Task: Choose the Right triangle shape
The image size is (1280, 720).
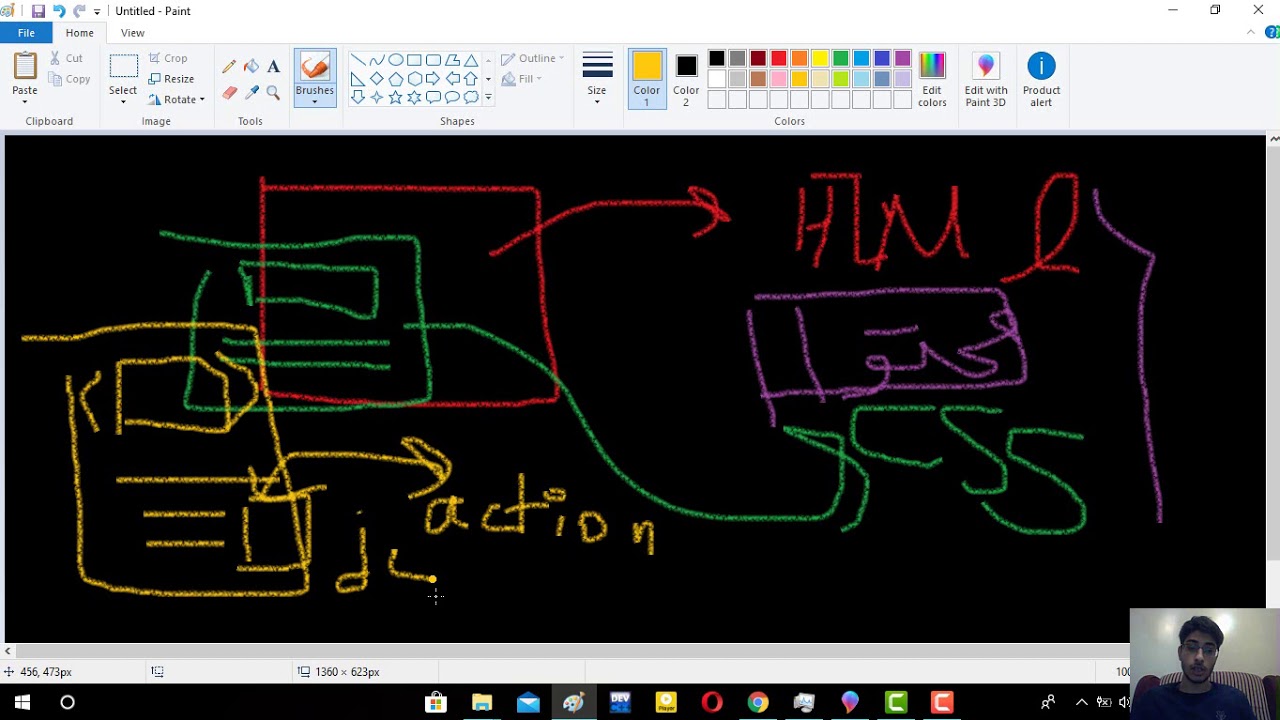Action: coord(357,79)
